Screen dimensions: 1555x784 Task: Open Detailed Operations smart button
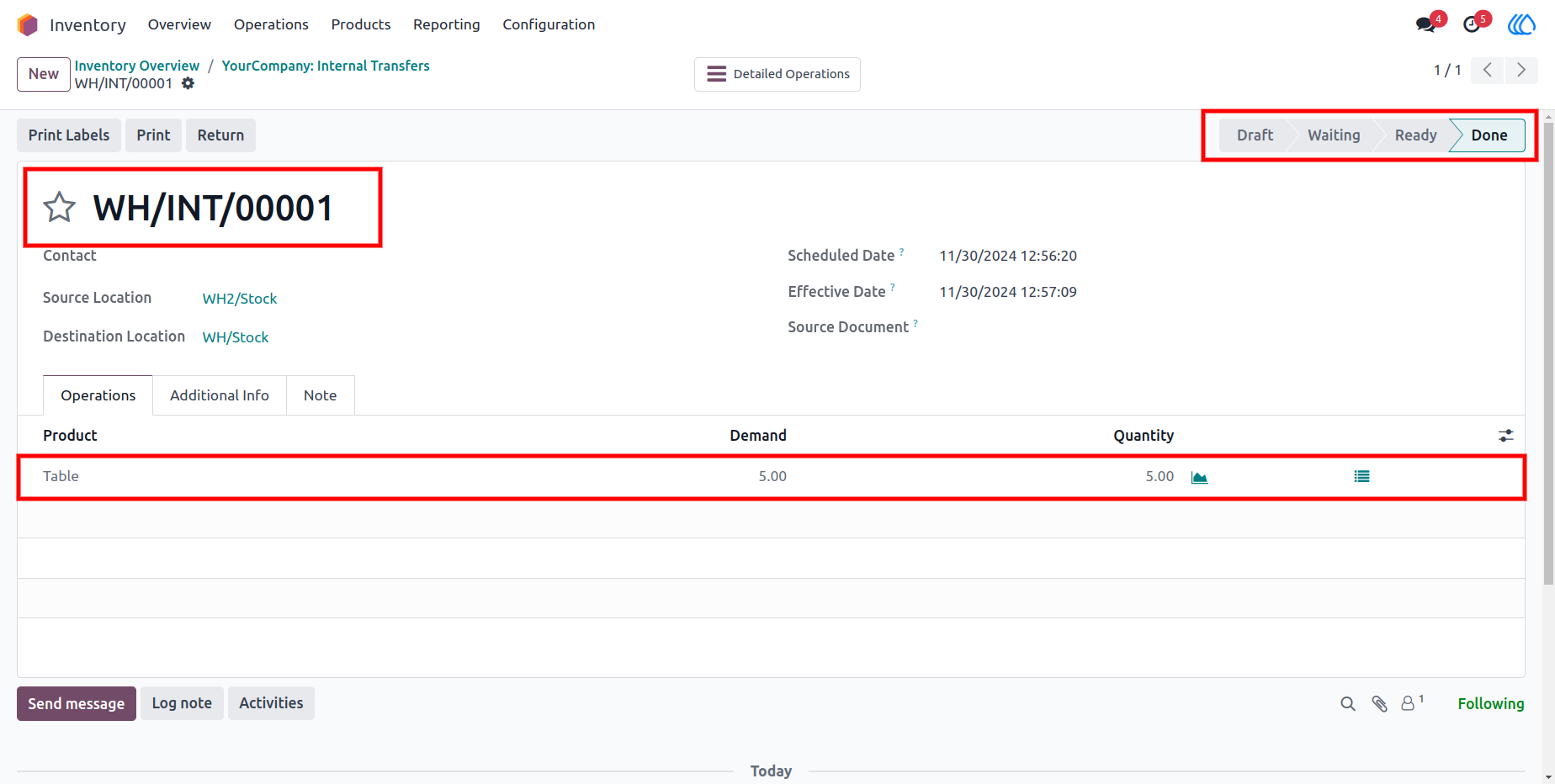click(x=777, y=74)
